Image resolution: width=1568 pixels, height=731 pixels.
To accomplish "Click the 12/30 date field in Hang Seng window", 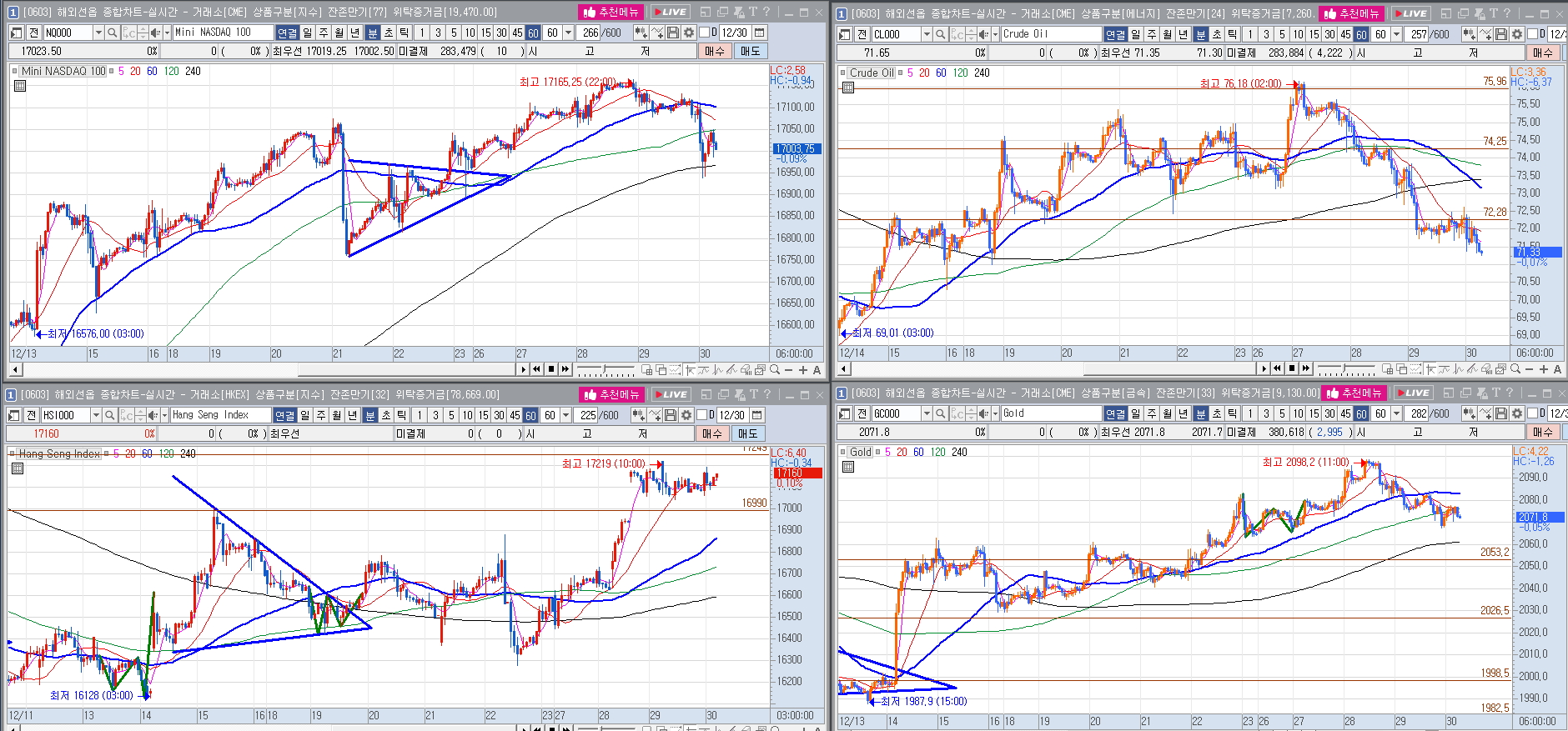I will pos(732,415).
